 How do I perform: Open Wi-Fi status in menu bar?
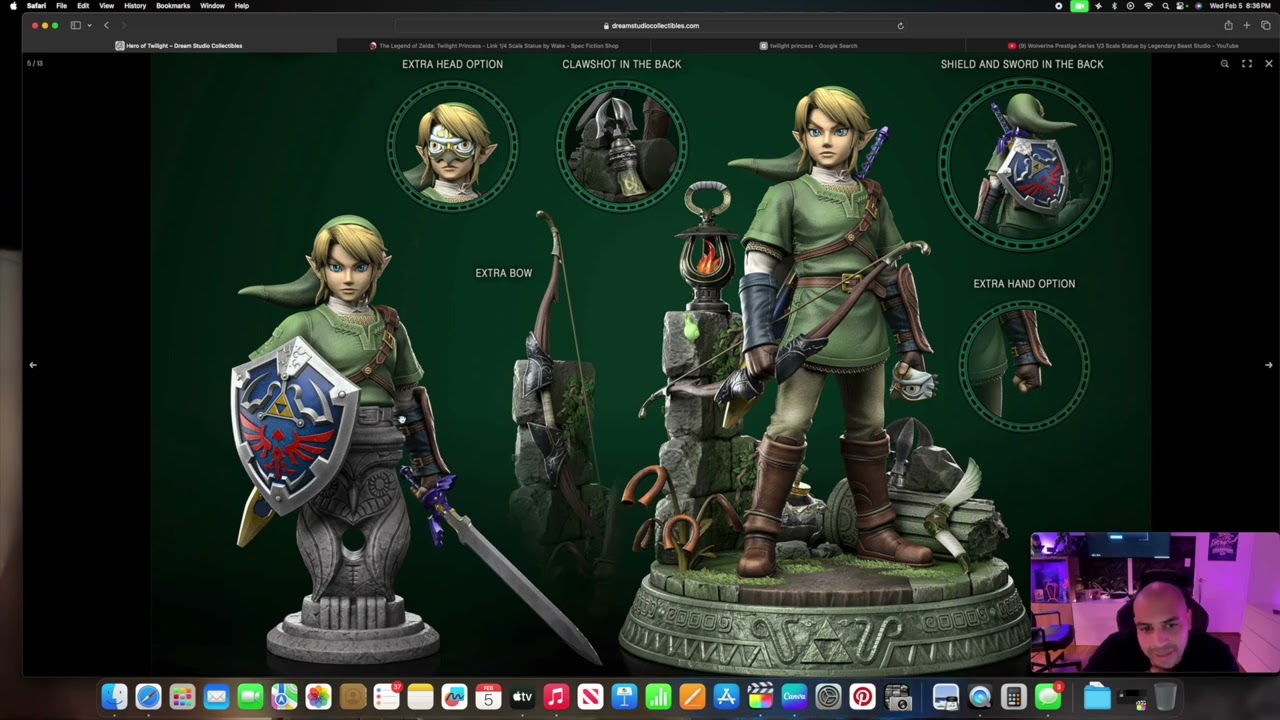[1148, 6]
